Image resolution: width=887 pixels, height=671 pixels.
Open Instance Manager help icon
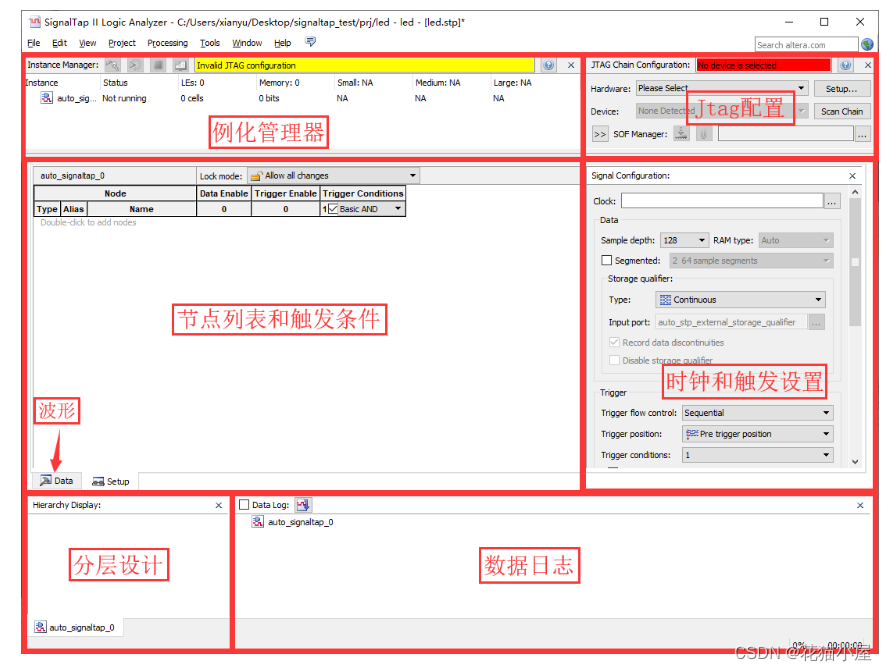(548, 65)
